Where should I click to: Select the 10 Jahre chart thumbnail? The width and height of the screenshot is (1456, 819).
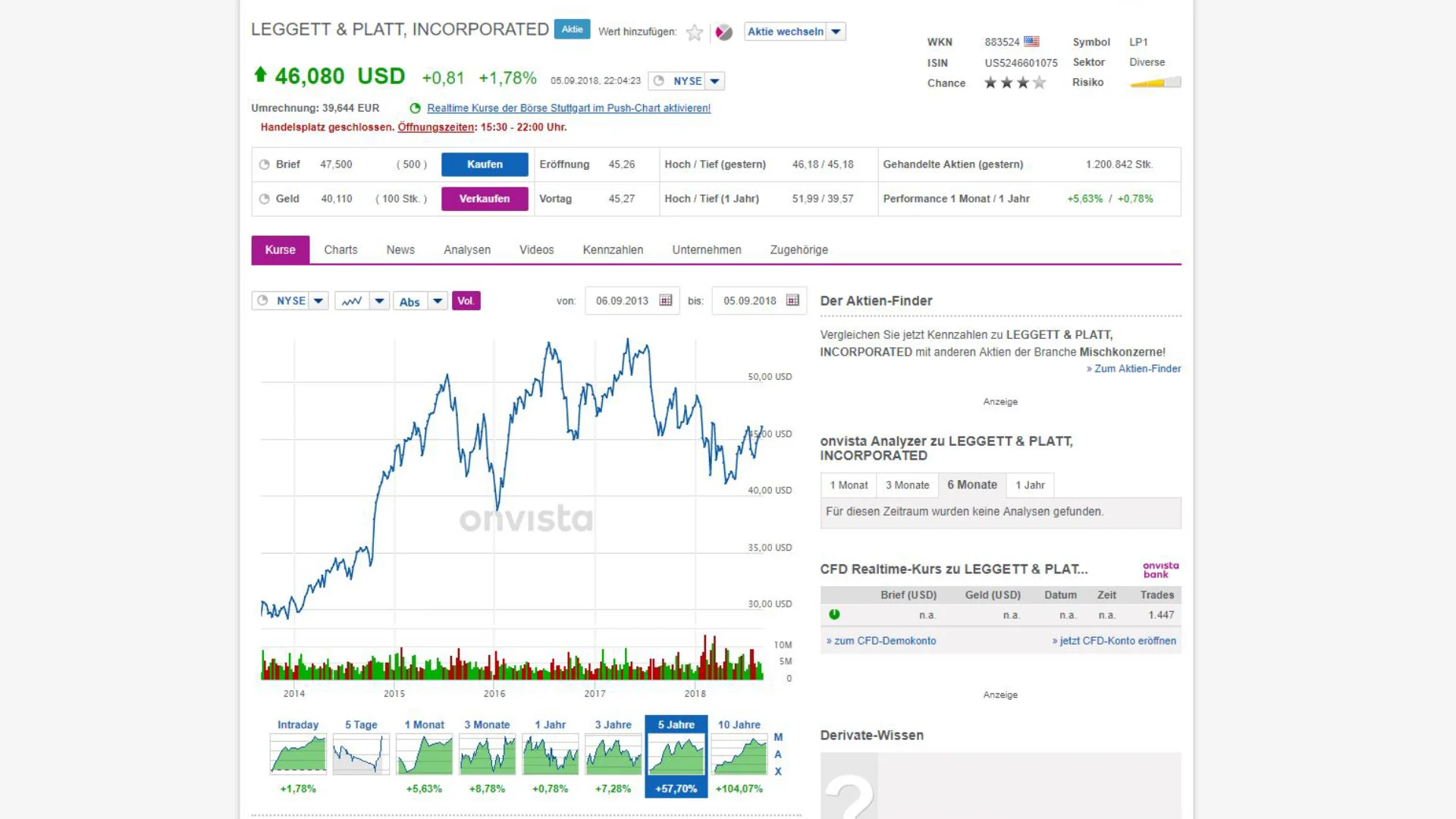coord(739,755)
